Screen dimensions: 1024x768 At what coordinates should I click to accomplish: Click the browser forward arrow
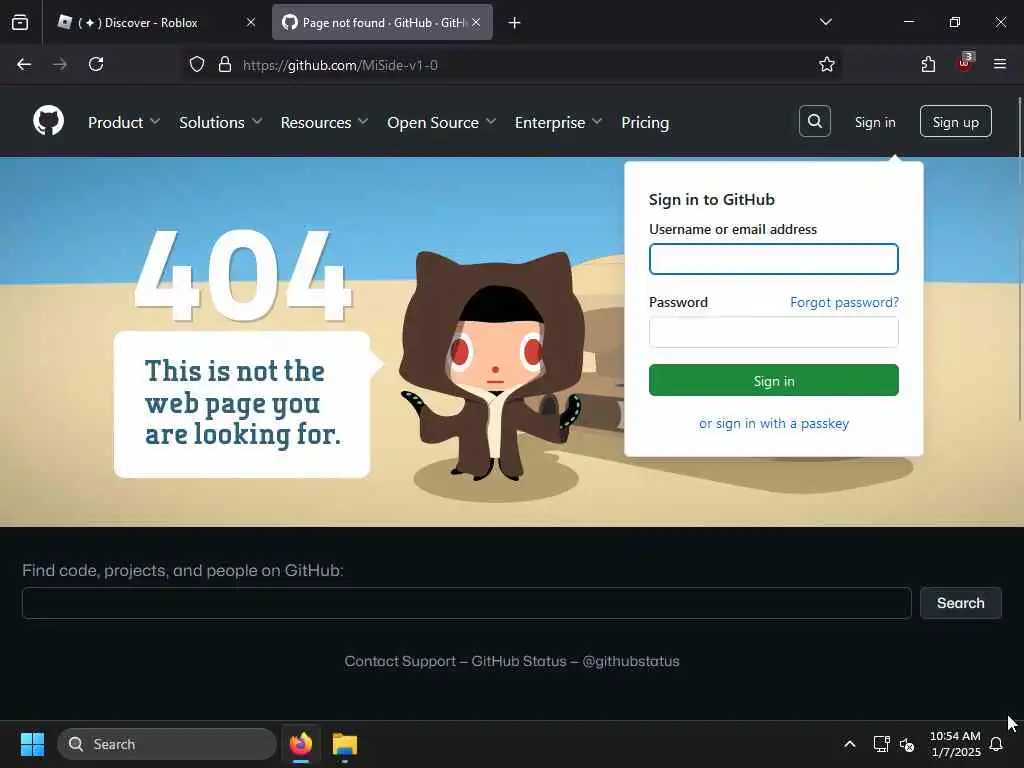pyautogui.click(x=60, y=64)
